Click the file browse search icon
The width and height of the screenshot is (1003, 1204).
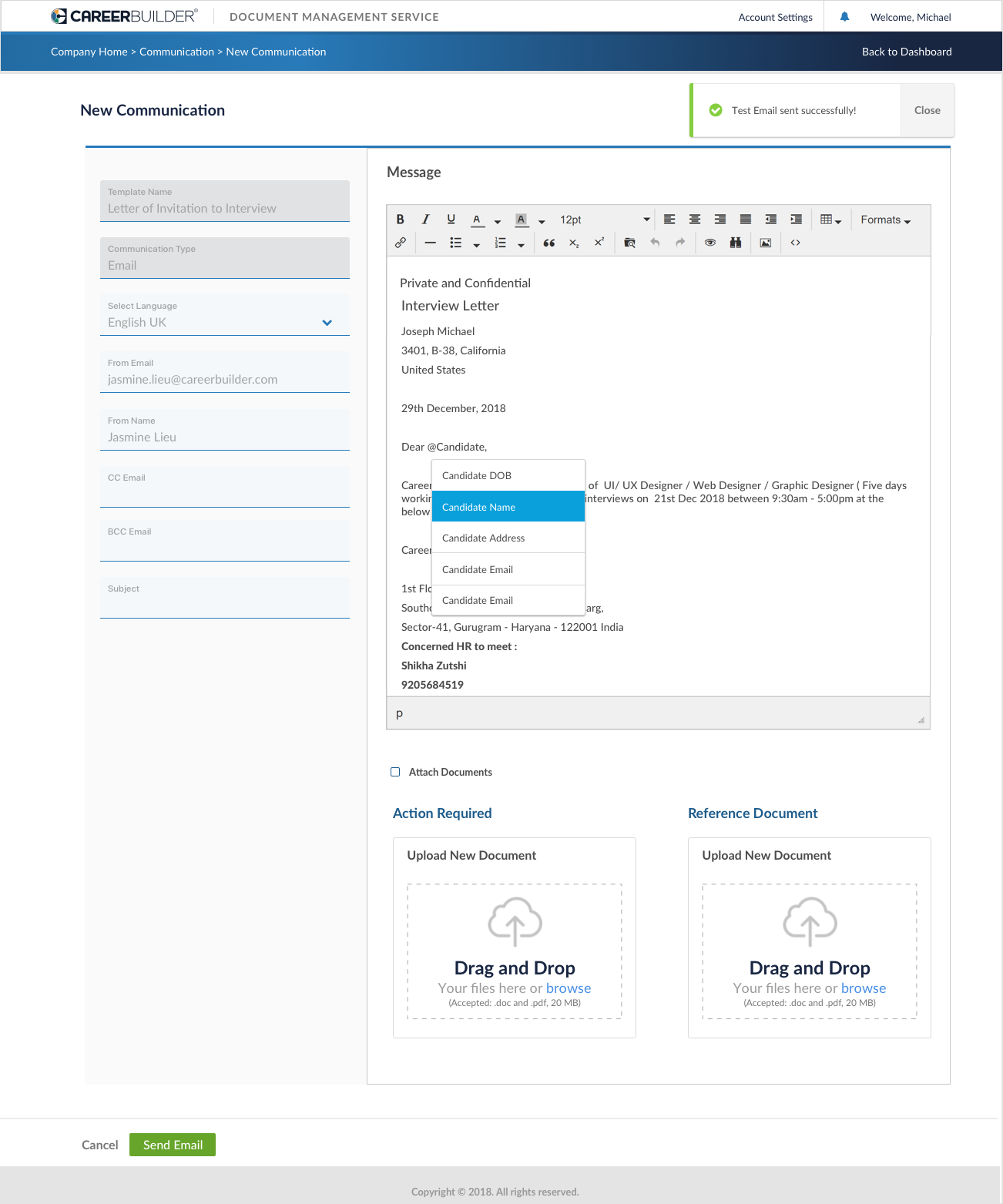click(630, 243)
